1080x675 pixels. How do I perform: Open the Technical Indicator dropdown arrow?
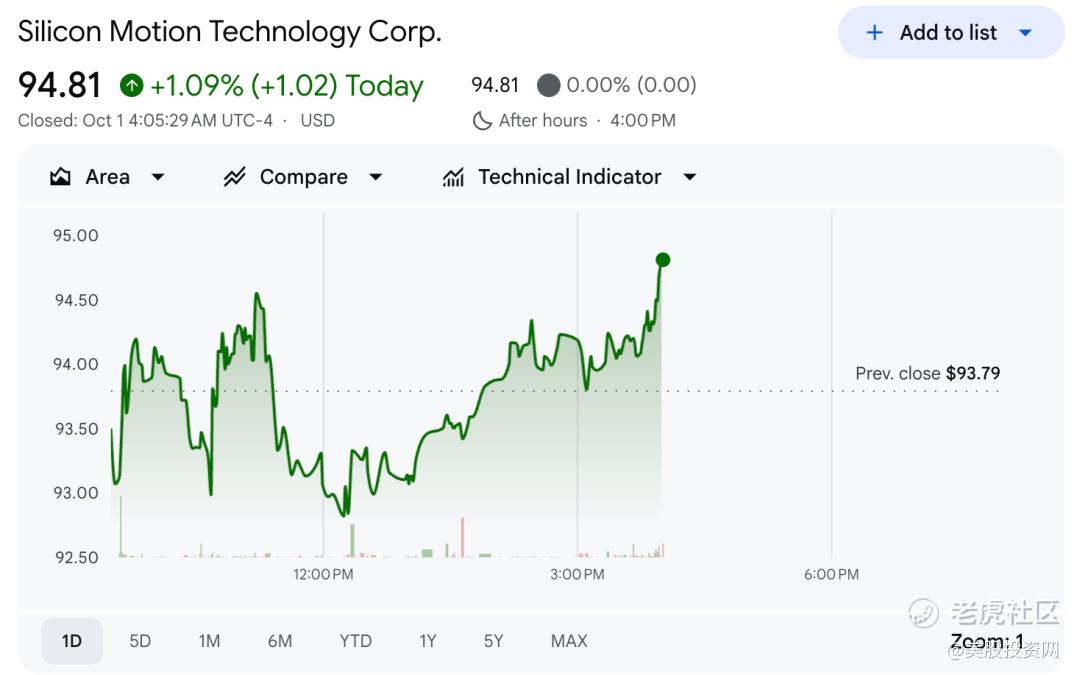[x=689, y=177]
